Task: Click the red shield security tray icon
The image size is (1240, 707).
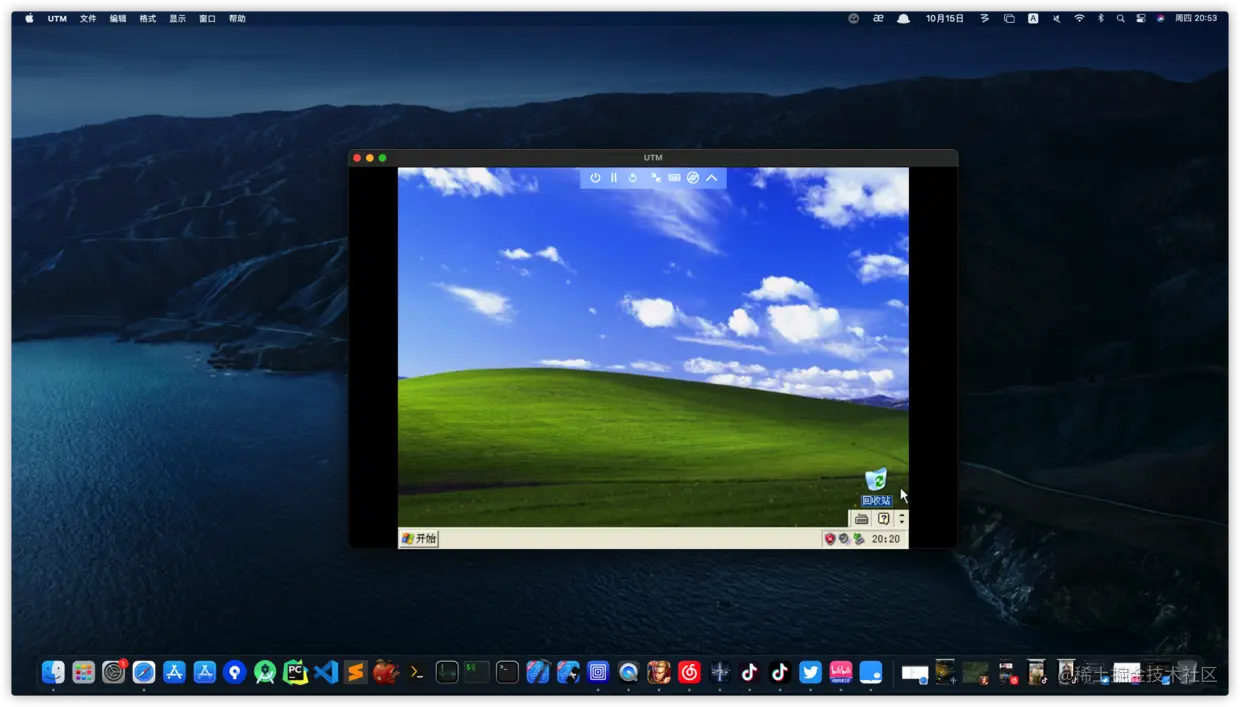Action: 830,538
